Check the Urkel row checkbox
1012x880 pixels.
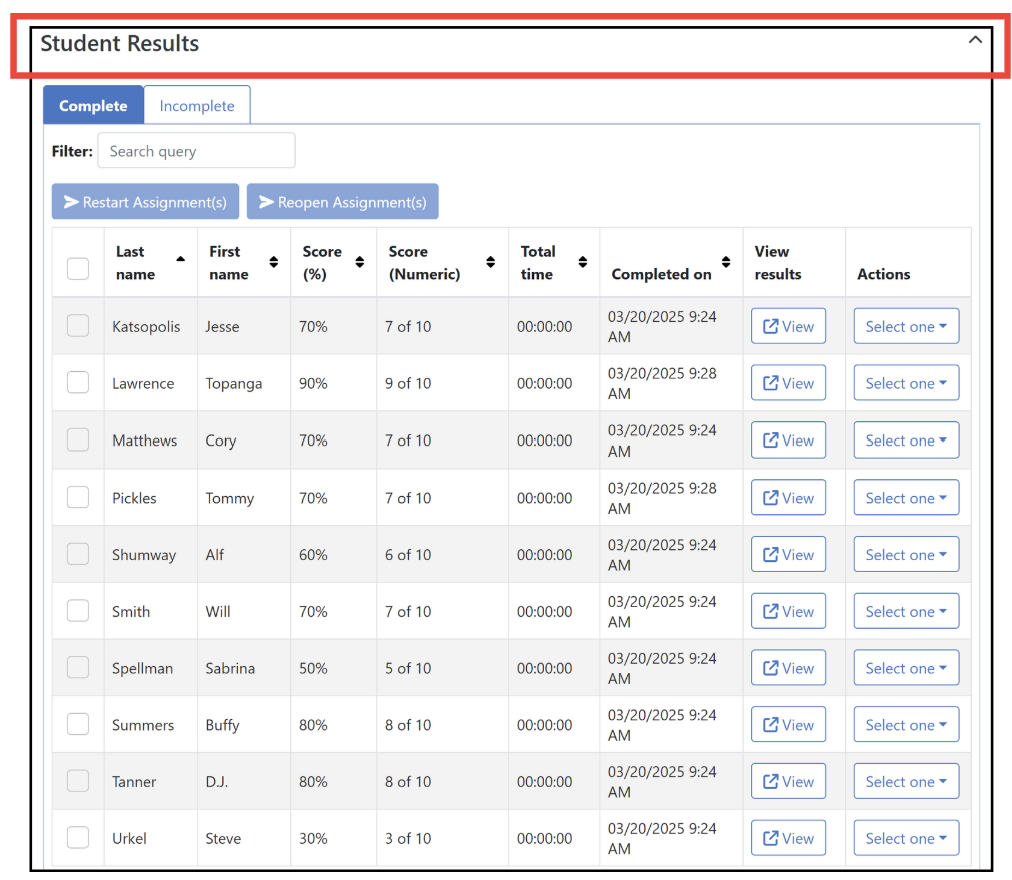[x=78, y=838]
